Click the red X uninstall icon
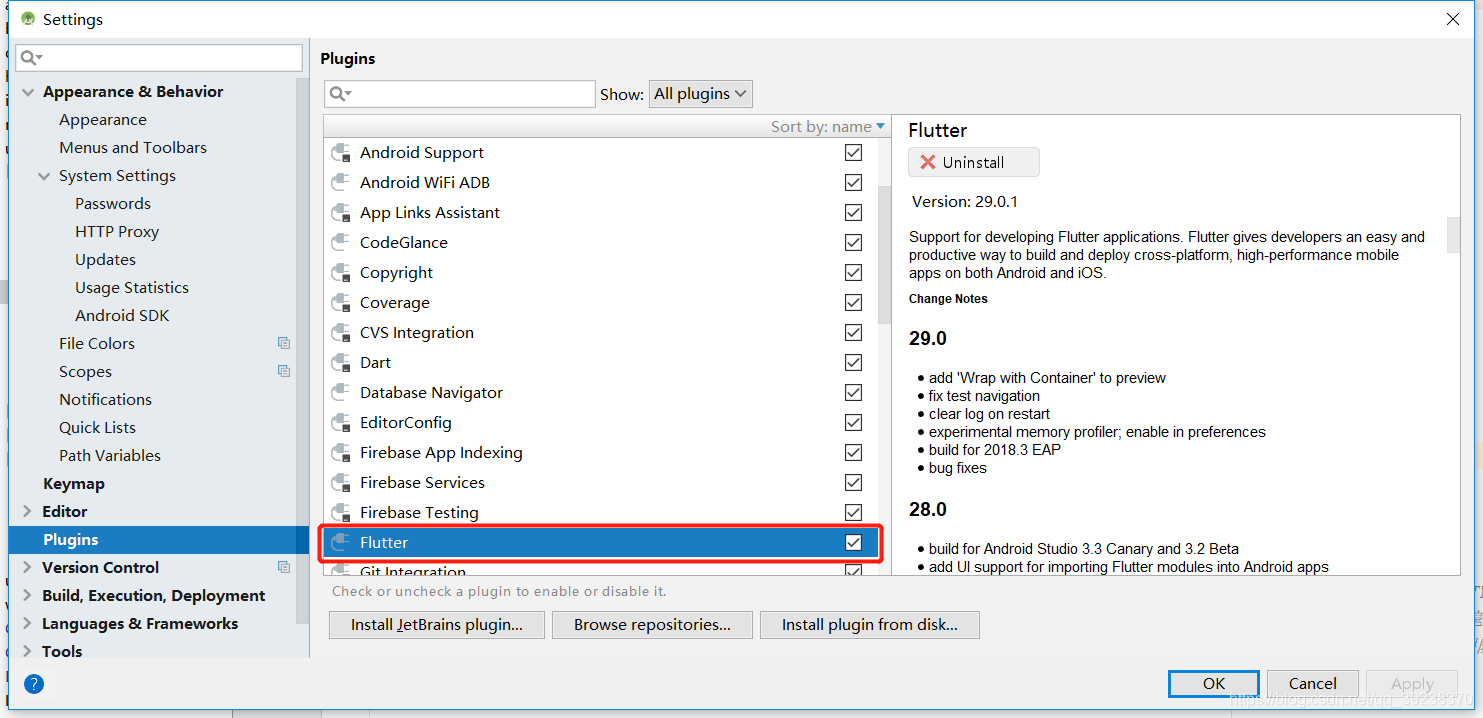The height and width of the screenshot is (718, 1483). pyautogui.click(x=928, y=162)
